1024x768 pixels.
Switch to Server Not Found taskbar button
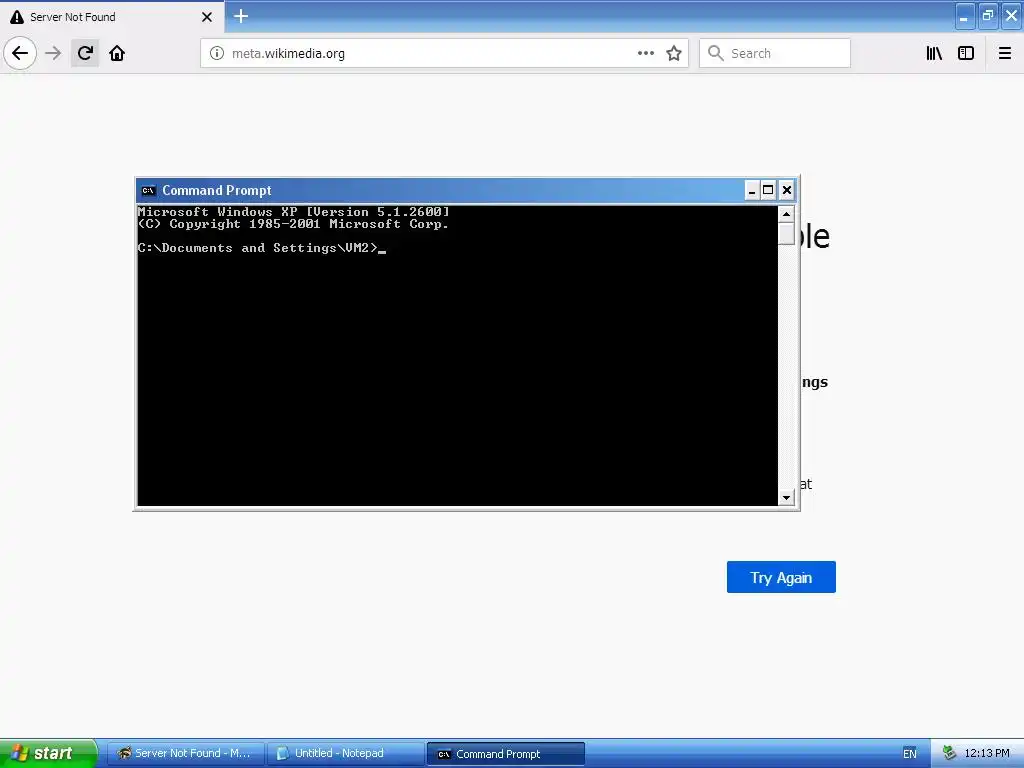pos(185,754)
